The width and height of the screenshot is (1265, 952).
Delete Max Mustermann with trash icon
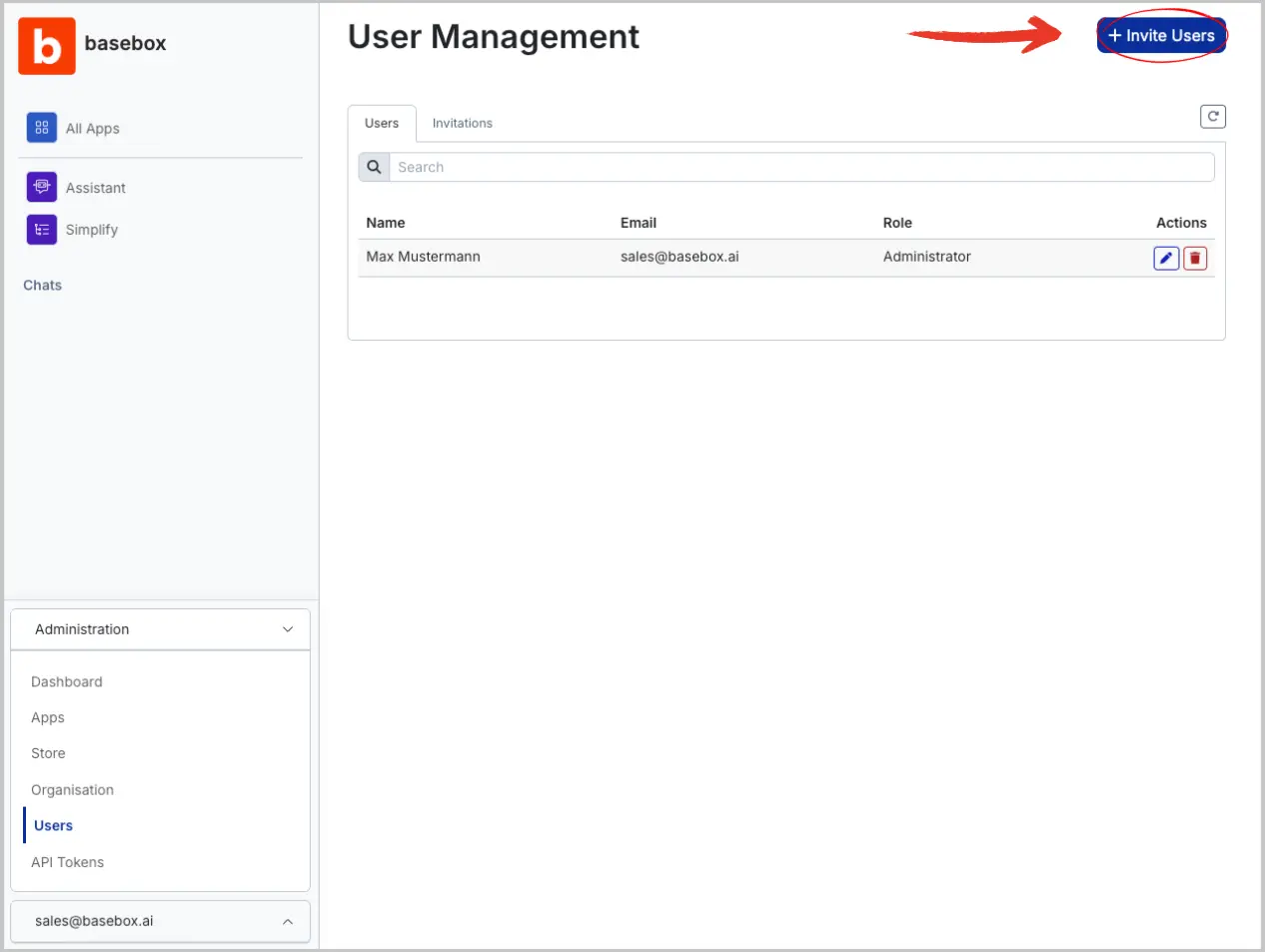pos(1195,258)
